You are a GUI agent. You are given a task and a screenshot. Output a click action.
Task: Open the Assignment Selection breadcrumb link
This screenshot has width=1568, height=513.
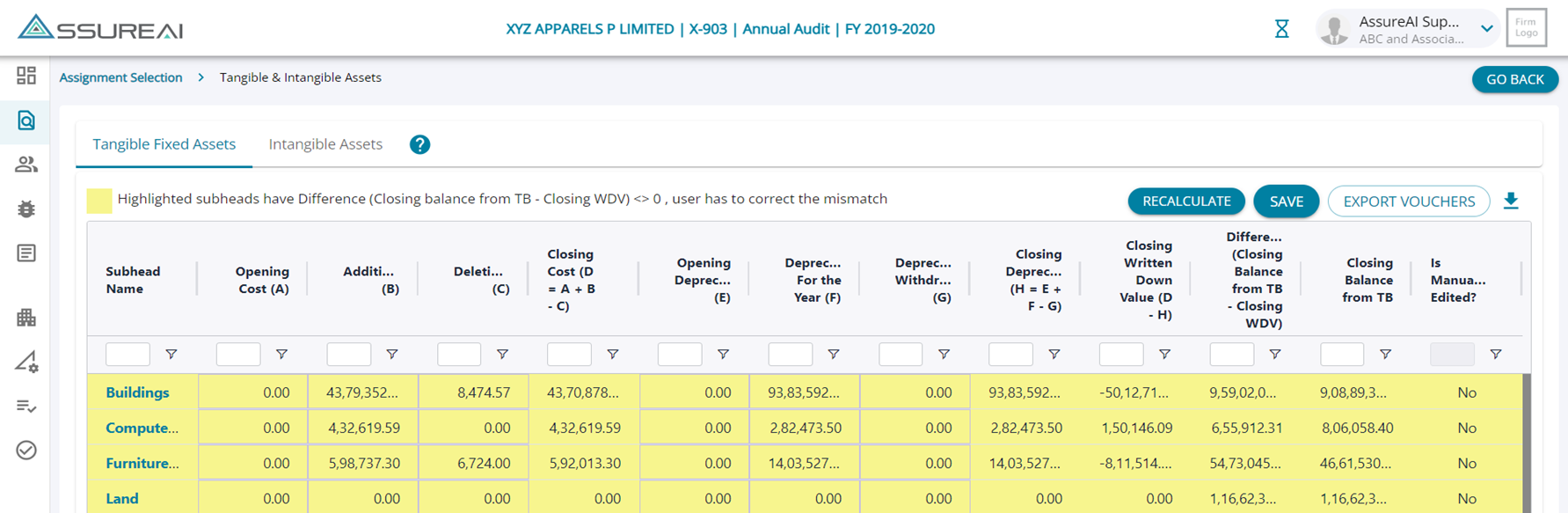click(120, 77)
